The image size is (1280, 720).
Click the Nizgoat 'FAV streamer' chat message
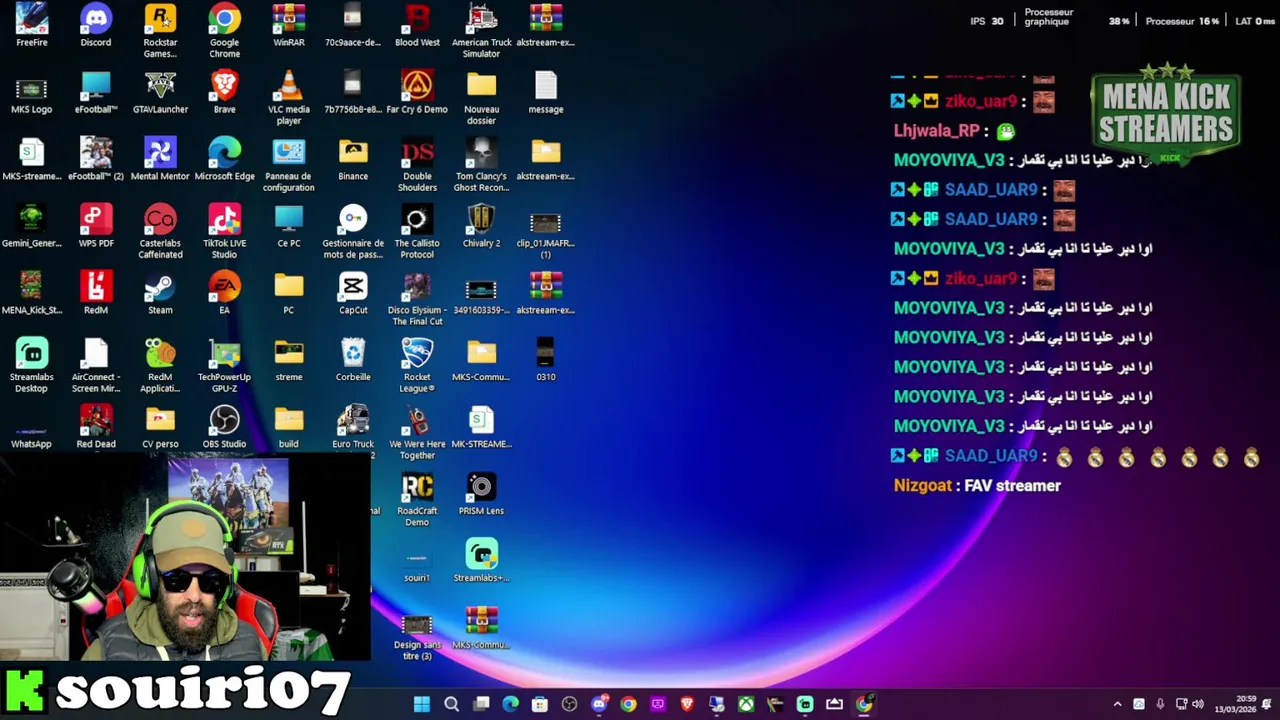pyautogui.click(x=977, y=485)
